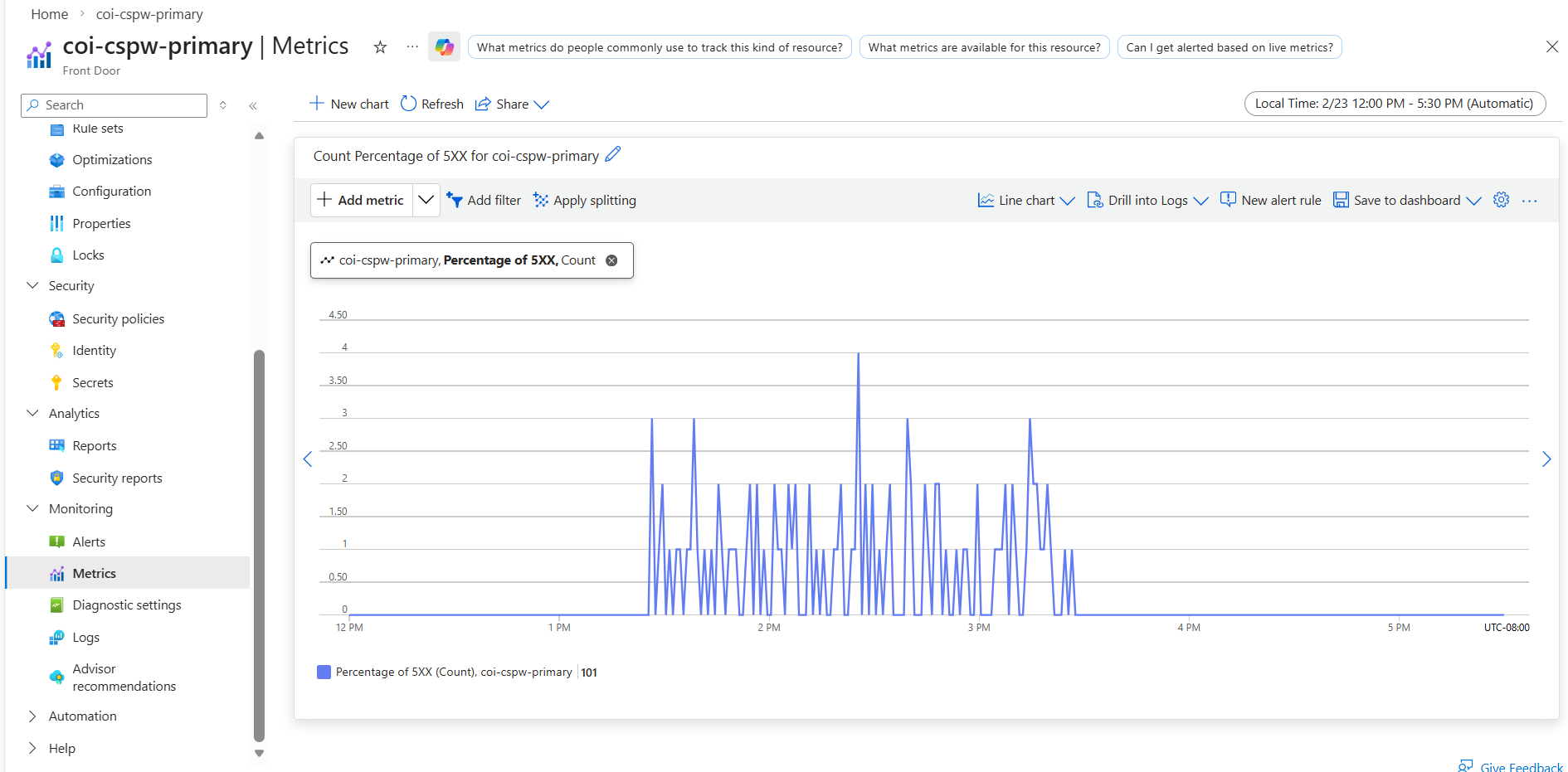Click the Secrets key icon
Screen dimensions: 1568x772
[56, 382]
